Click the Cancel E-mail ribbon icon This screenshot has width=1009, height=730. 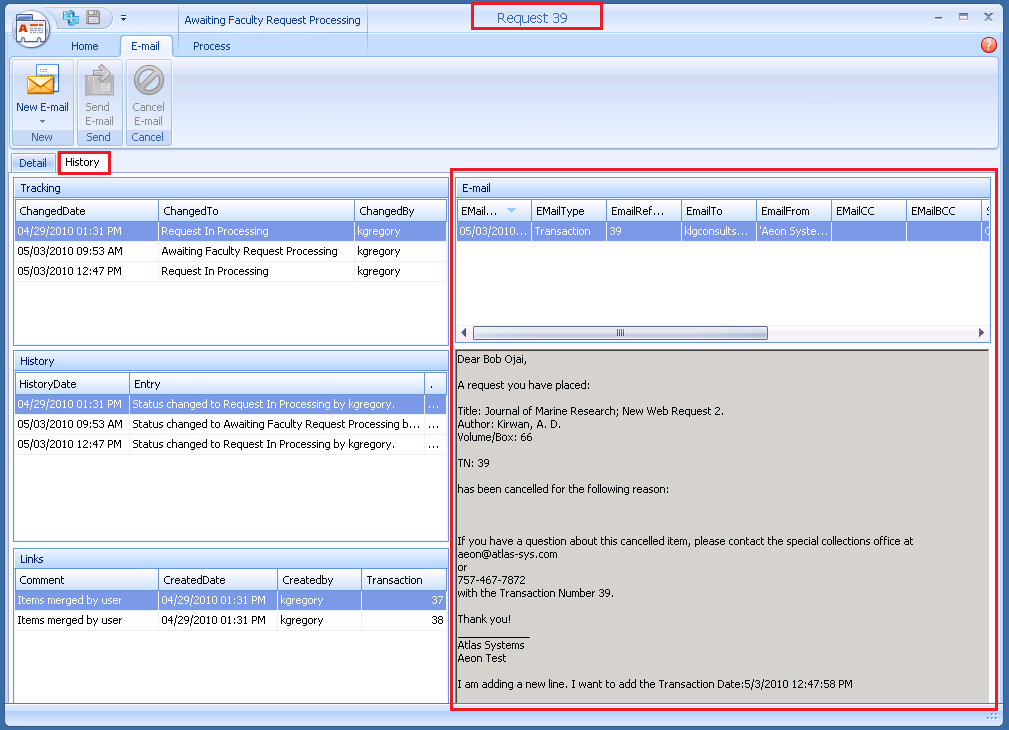(148, 83)
